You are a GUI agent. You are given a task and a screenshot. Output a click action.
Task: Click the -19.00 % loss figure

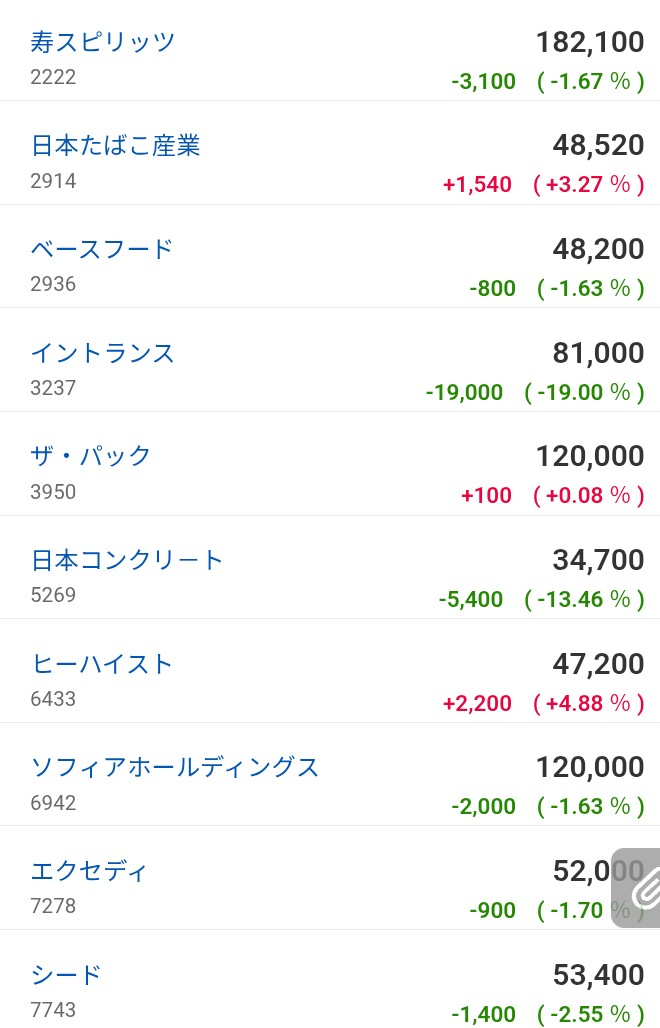click(x=585, y=392)
